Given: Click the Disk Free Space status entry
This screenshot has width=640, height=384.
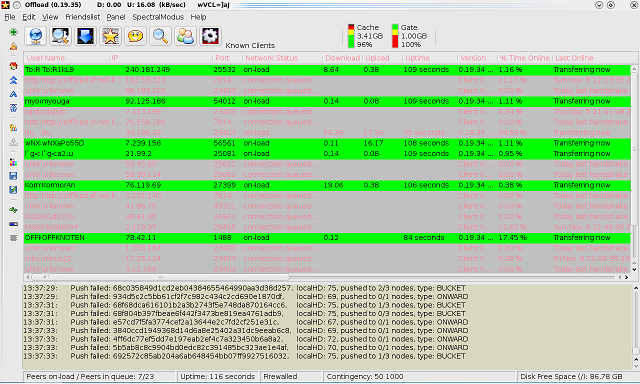Looking at the screenshot, I should (577, 377).
